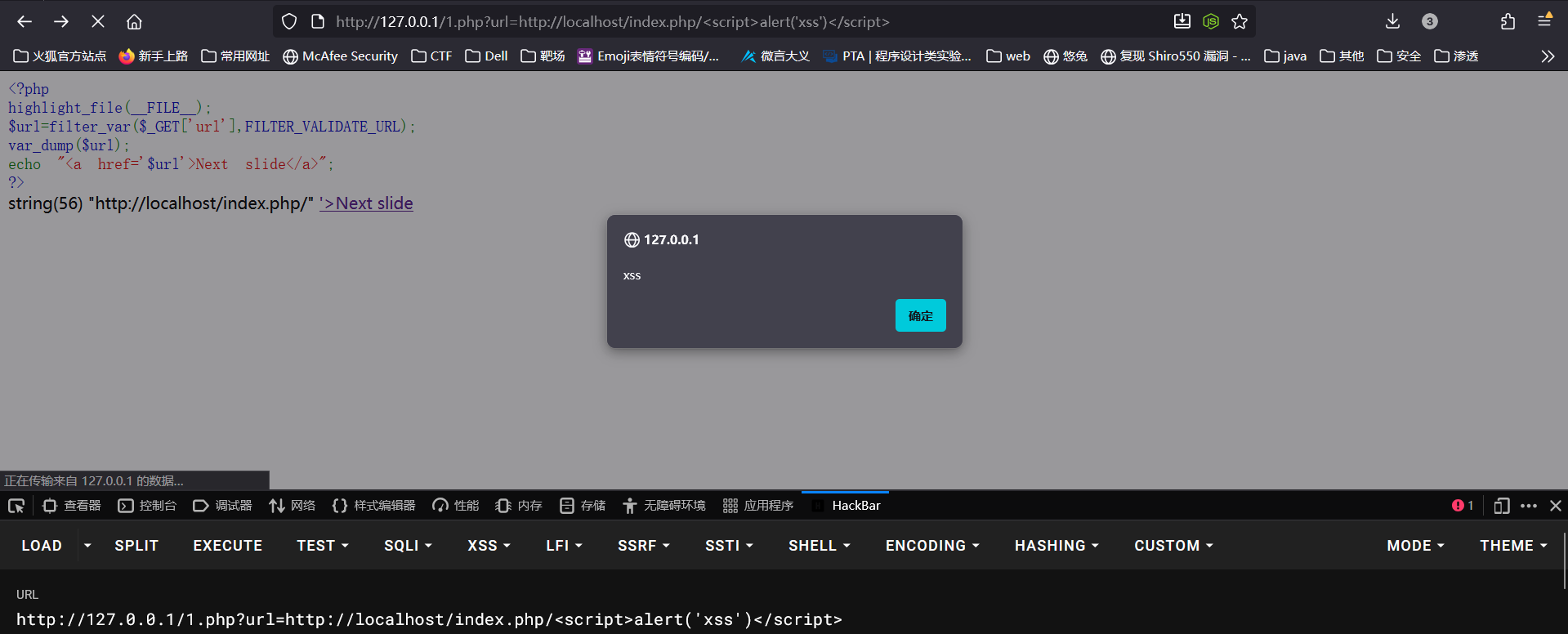Image resolution: width=1568 pixels, height=634 pixels.
Task: Click the EXECUTE button in HackBar
Action: (x=227, y=545)
